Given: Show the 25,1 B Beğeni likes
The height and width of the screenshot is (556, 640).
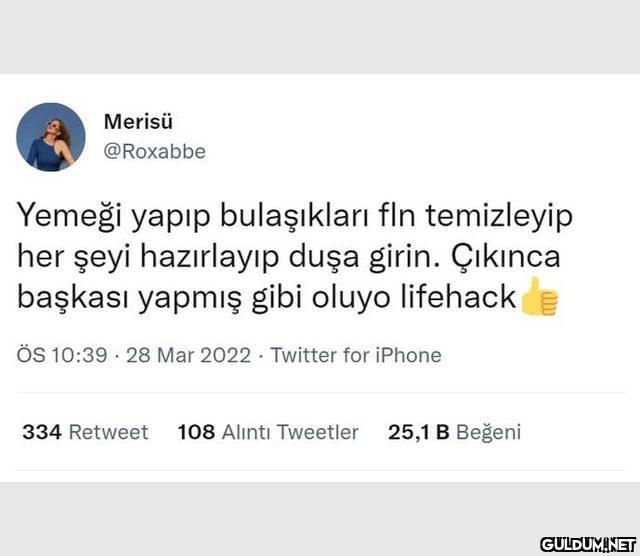Looking at the screenshot, I should 455,432.
